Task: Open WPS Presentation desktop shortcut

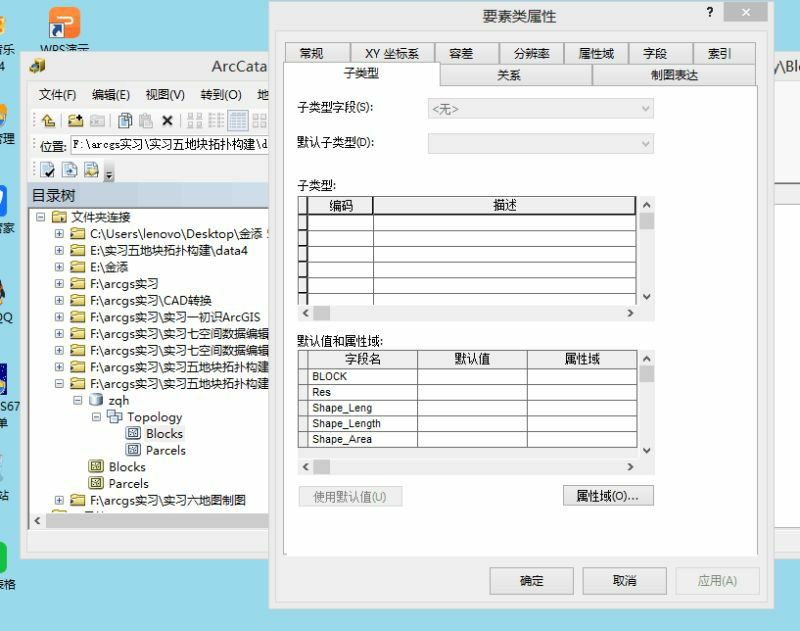Action: coord(65,27)
